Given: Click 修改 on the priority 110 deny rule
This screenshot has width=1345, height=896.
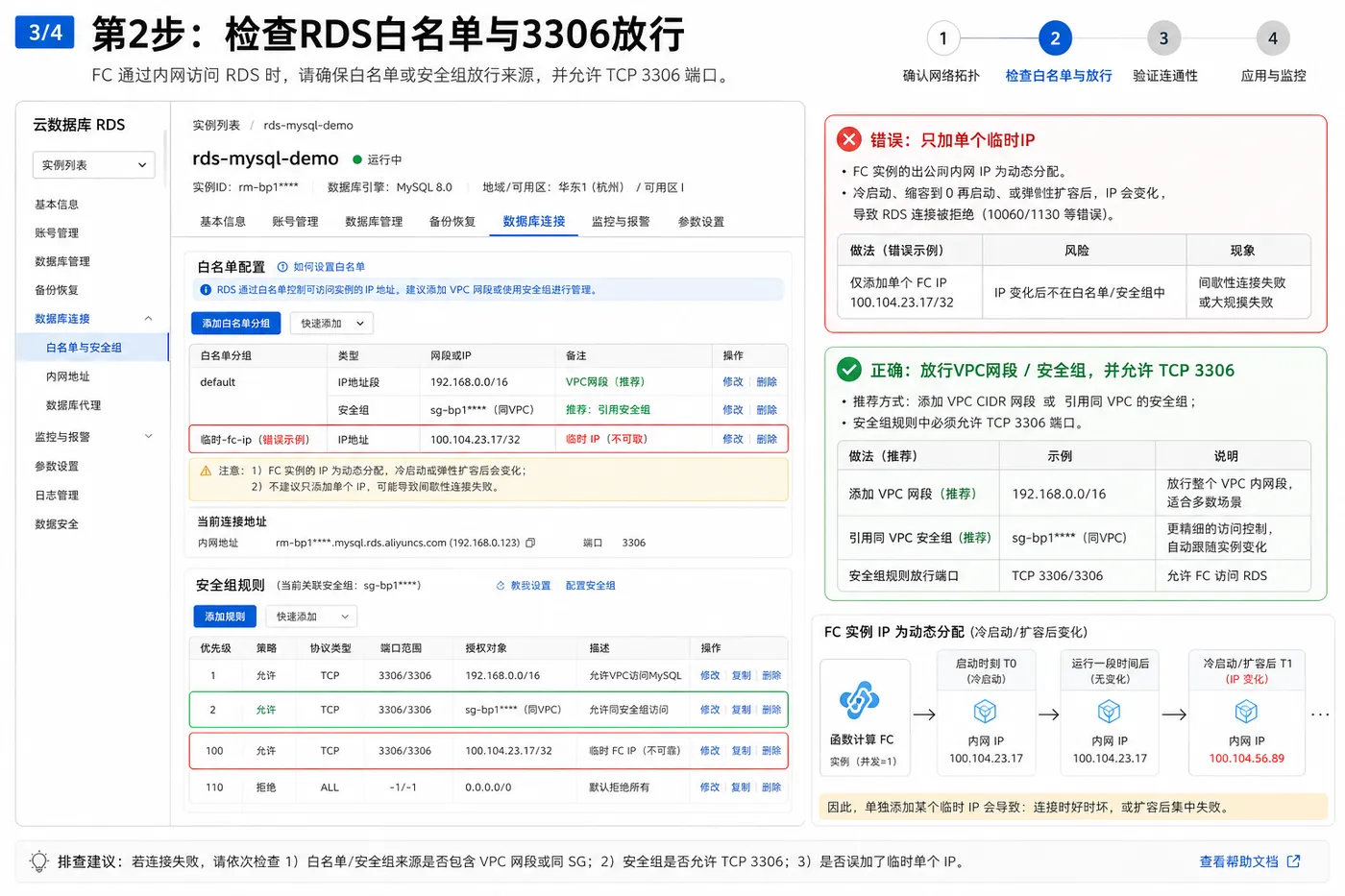Looking at the screenshot, I should (710, 787).
